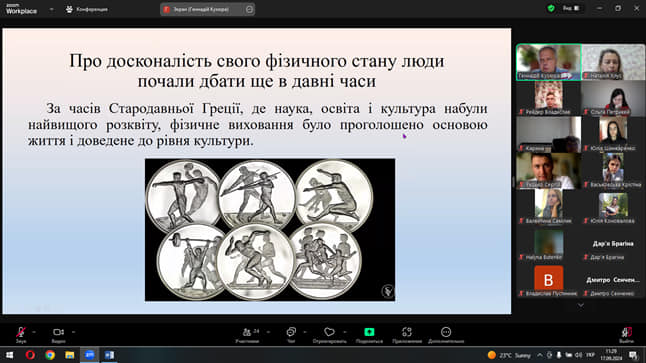Image resolution: width=646 pixels, height=363 pixels.
Task: Open Google Chrome from the taskbar
Action: coord(50,355)
